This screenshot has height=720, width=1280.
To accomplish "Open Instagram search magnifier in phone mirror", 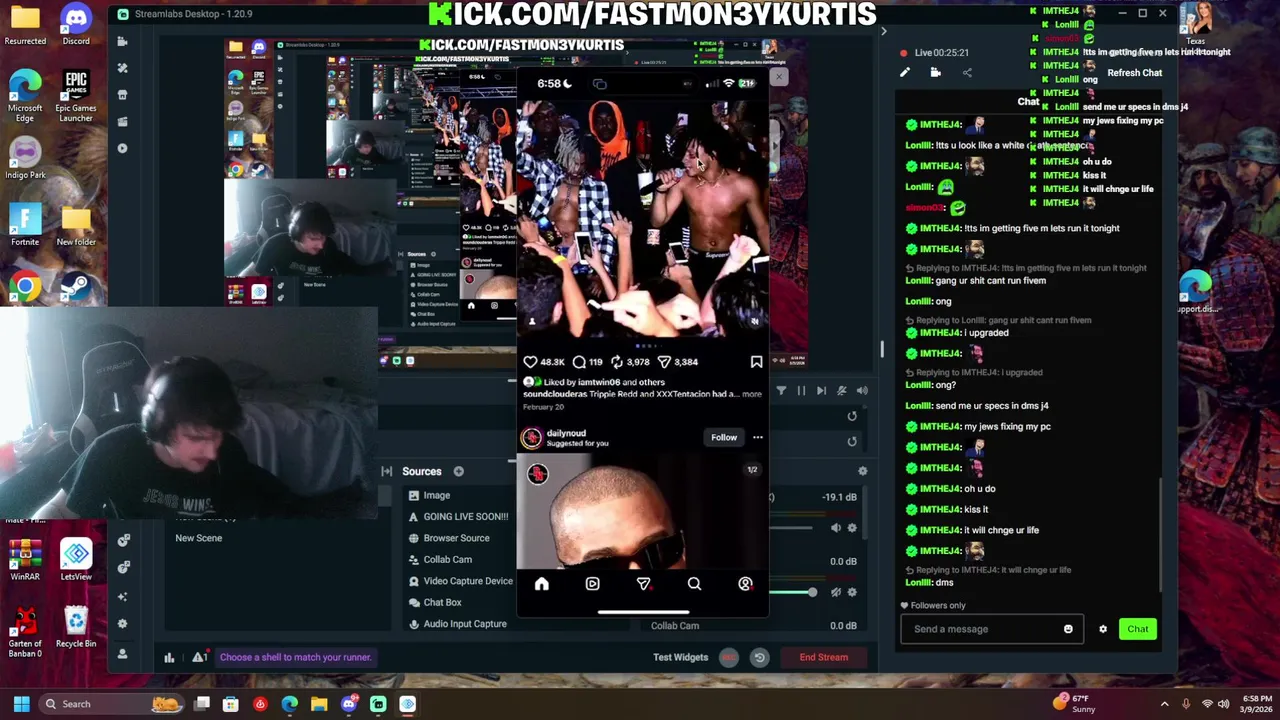I will 694,584.
